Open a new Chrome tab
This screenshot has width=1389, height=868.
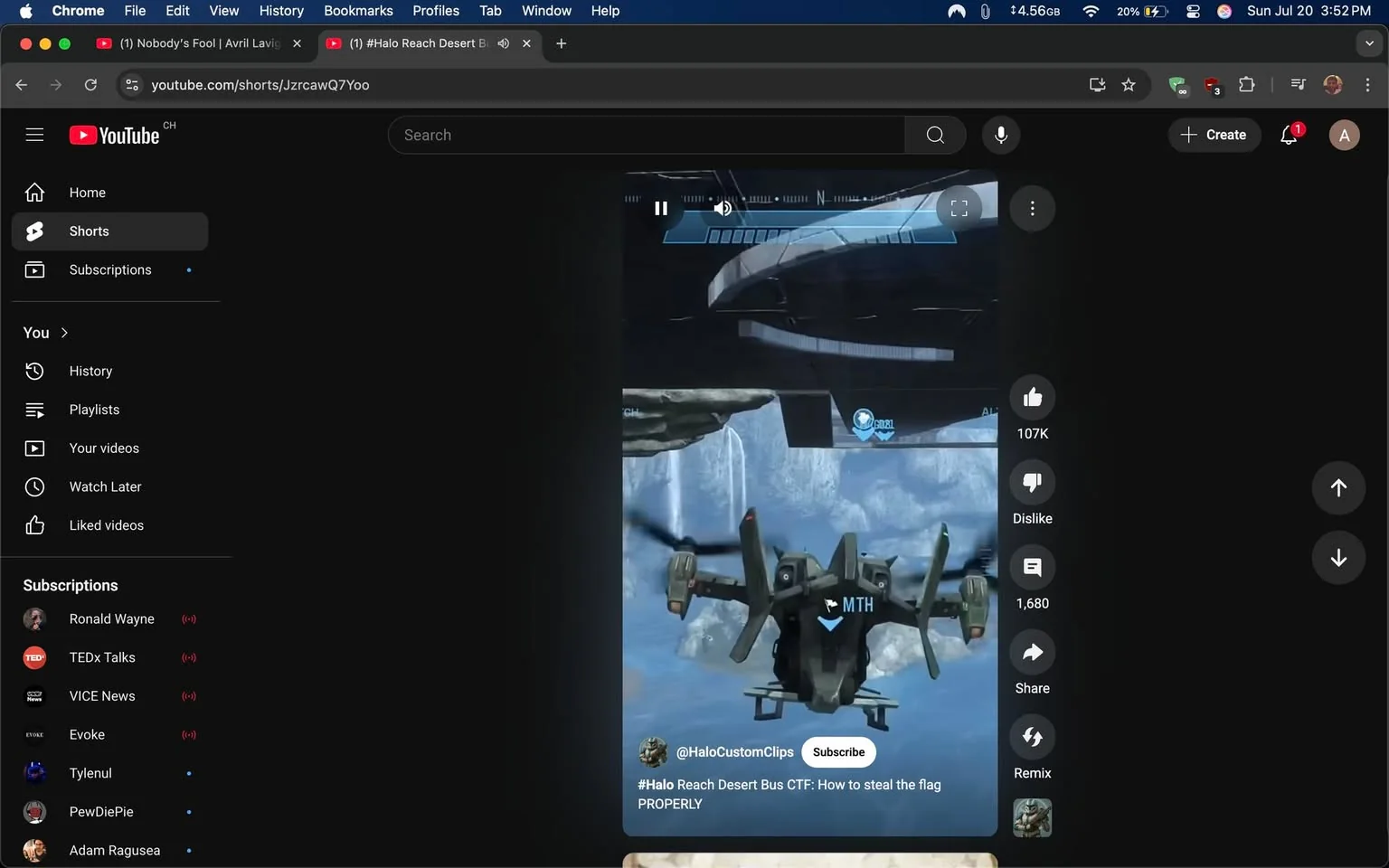(x=561, y=43)
